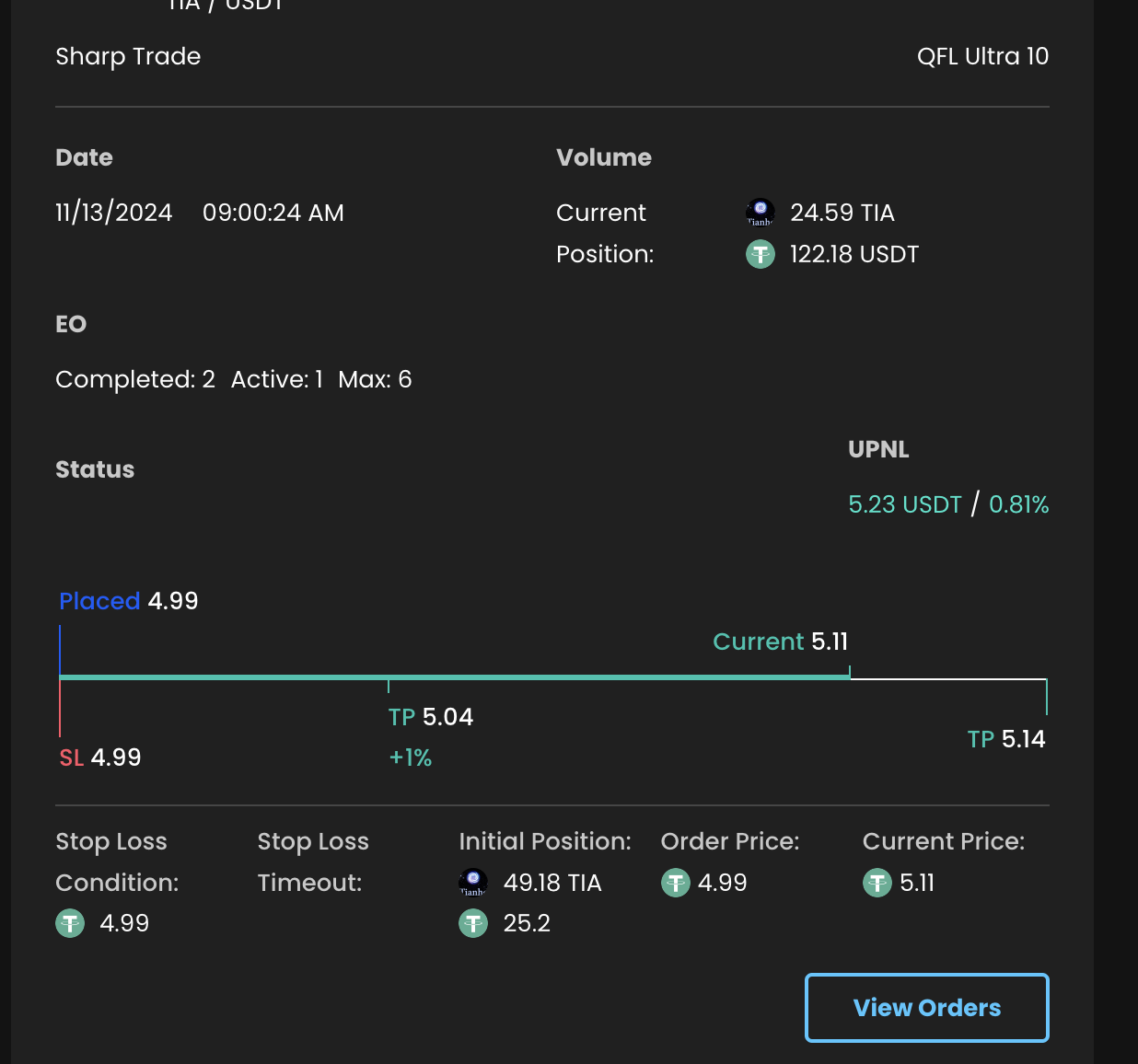Click the TP 5.14 take-profit marker
Image resolution: width=1138 pixels, height=1064 pixels.
pos(1005,739)
